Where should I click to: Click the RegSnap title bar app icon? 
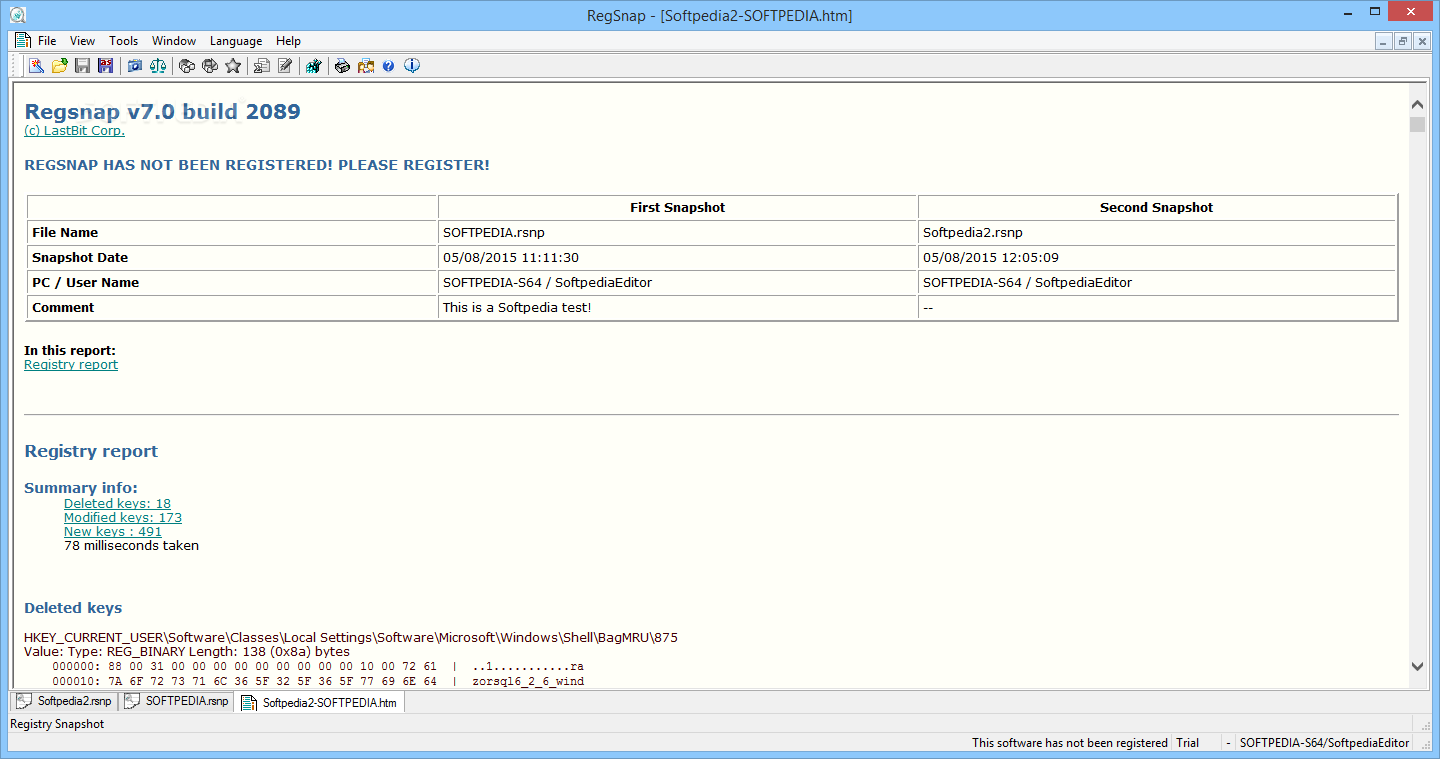(17, 14)
